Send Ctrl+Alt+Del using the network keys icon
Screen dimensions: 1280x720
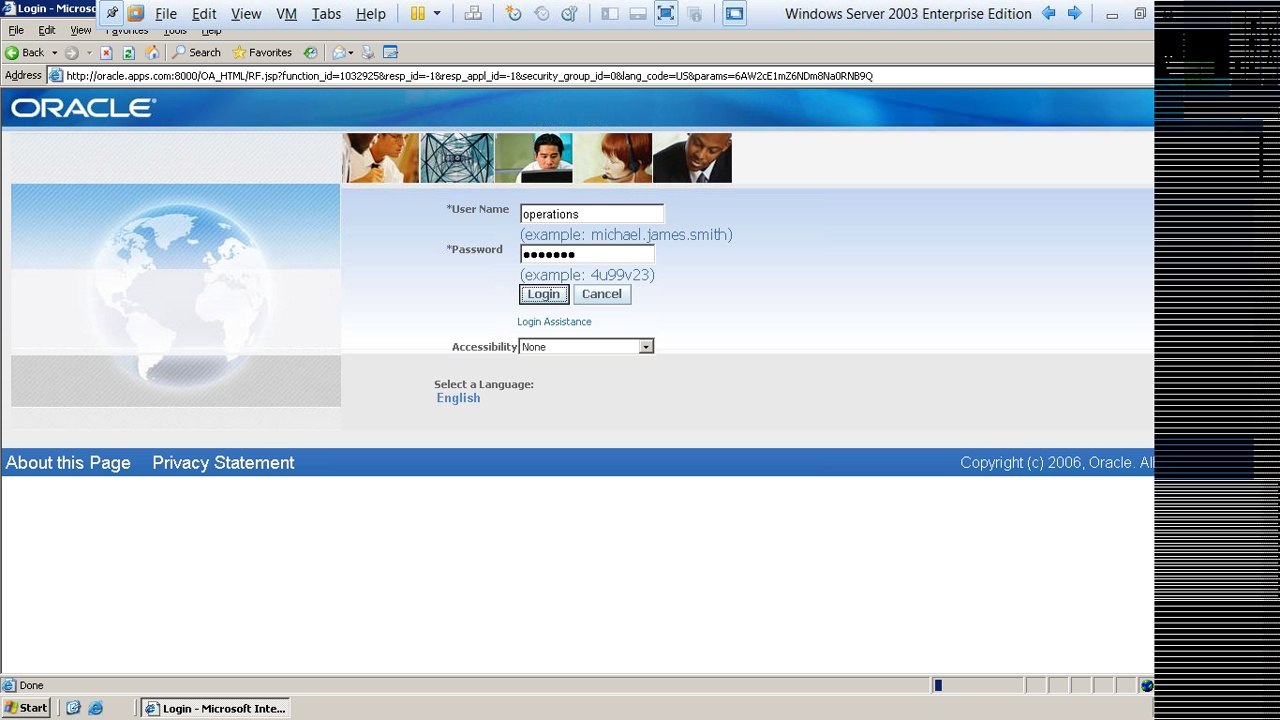click(473, 14)
